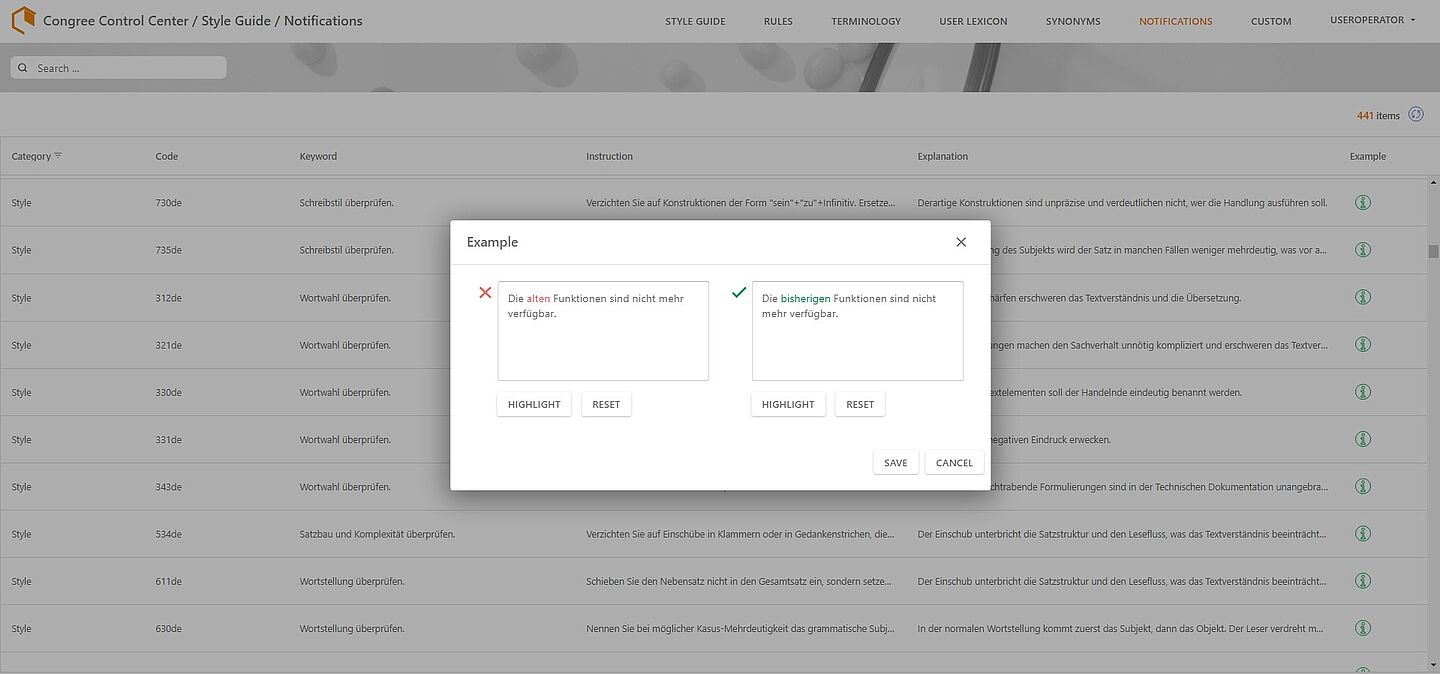1440x674 pixels.
Task: Click the refresh icon beside 441 items
Action: pyautogui.click(x=1416, y=115)
